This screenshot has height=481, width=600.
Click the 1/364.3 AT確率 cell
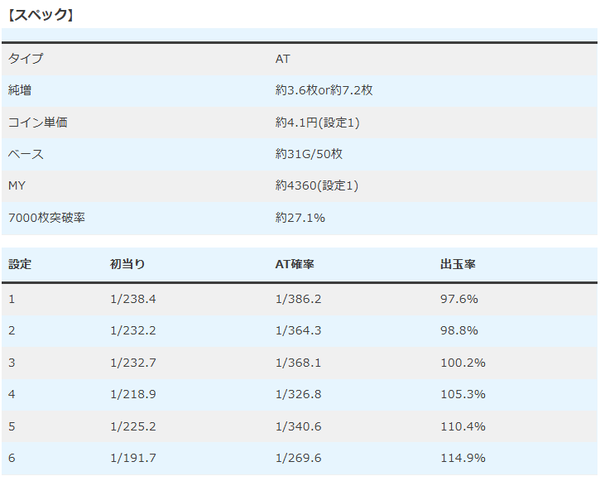click(x=298, y=331)
